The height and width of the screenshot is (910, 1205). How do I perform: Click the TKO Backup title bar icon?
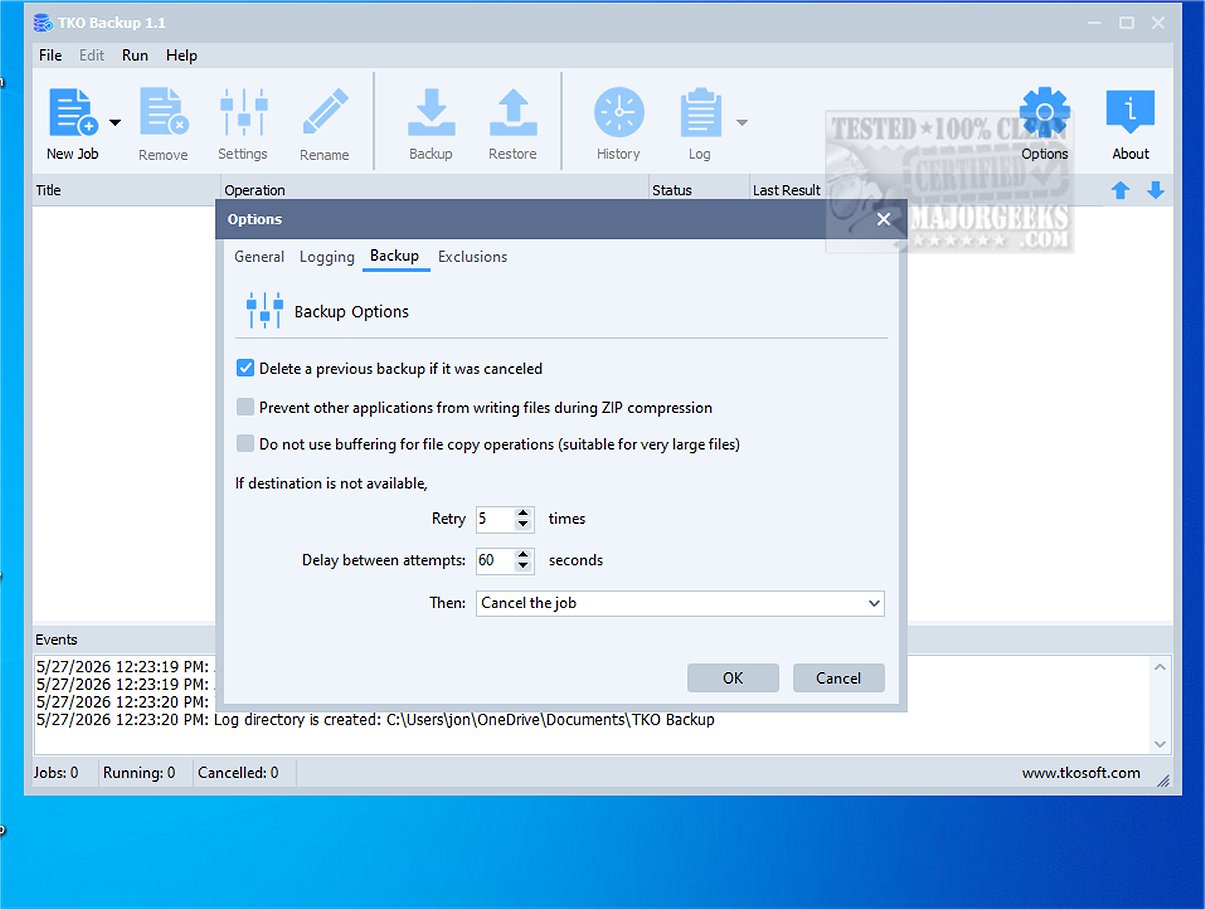(x=43, y=22)
